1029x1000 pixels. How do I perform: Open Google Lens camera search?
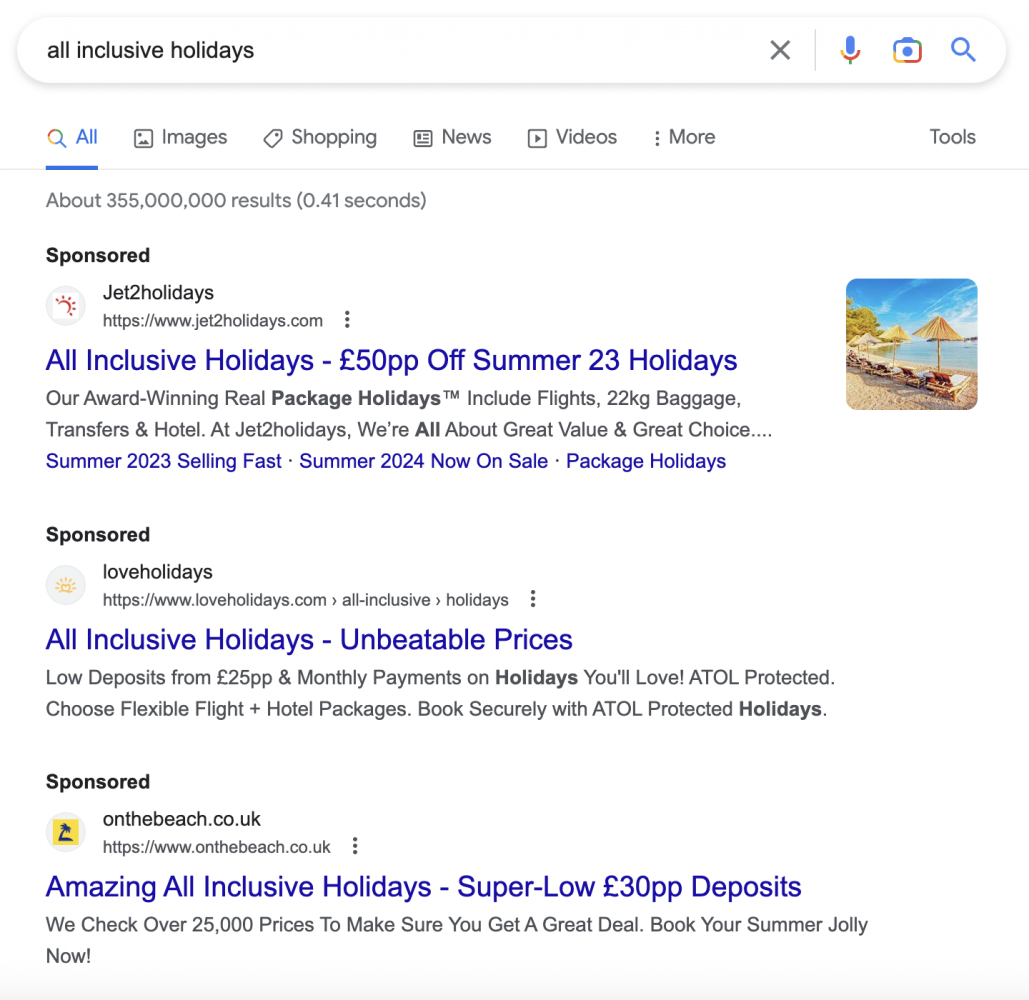(907, 50)
